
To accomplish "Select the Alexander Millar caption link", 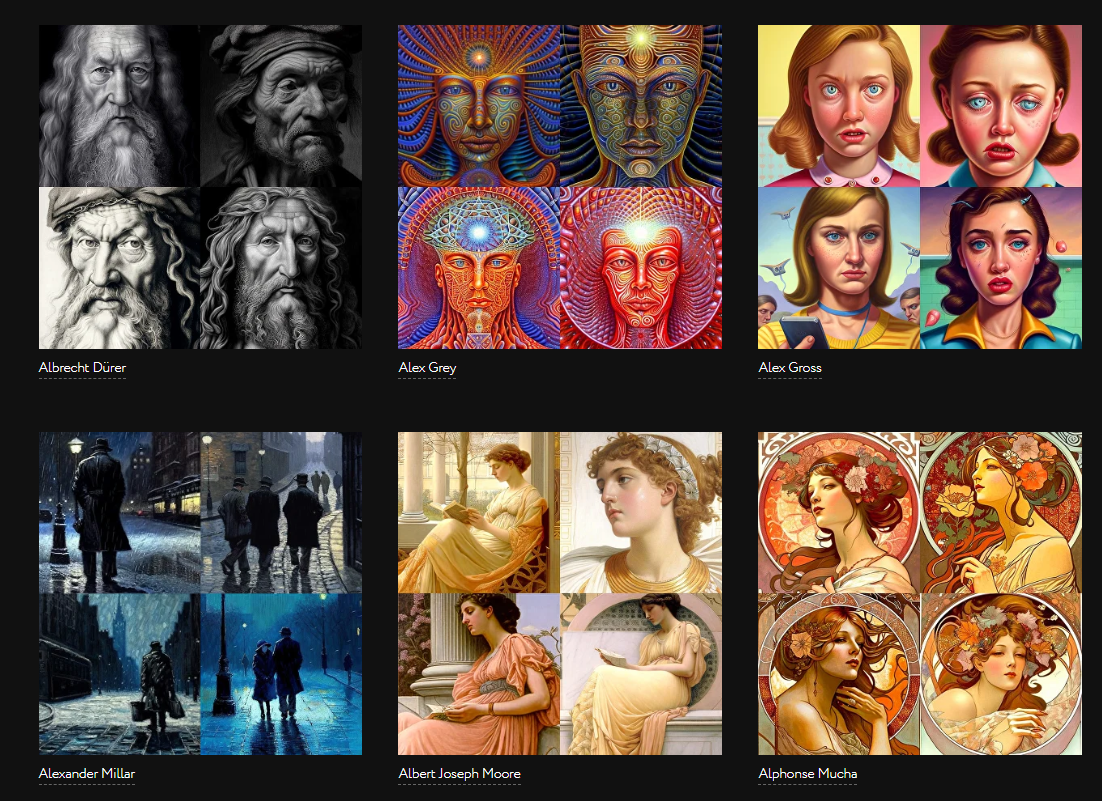I will click(x=86, y=773).
